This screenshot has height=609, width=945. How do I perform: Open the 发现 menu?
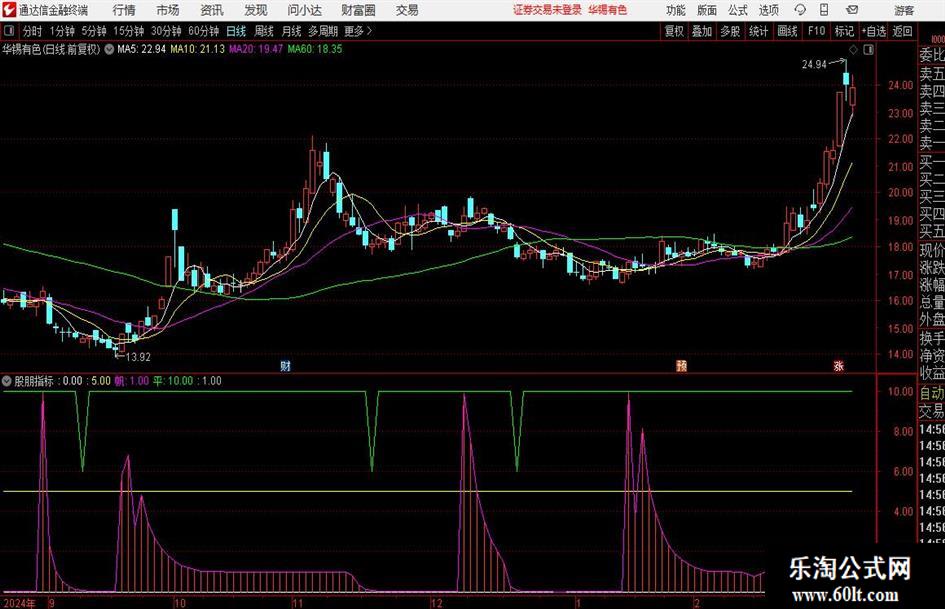[x=256, y=10]
